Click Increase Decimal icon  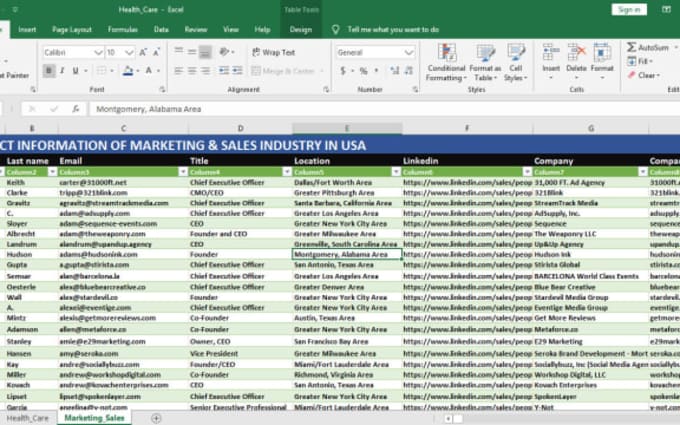[395, 71]
